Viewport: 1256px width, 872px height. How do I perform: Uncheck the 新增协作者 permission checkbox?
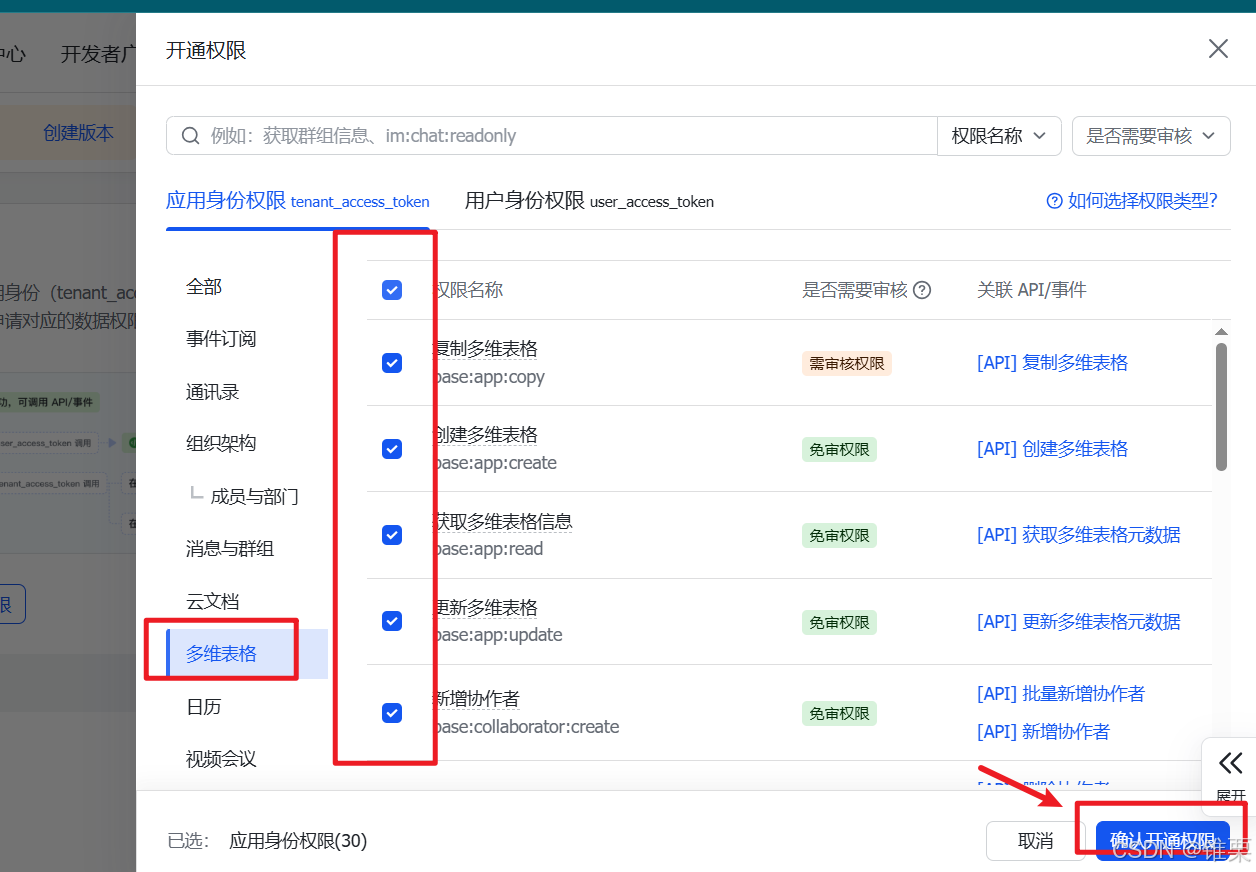click(392, 713)
